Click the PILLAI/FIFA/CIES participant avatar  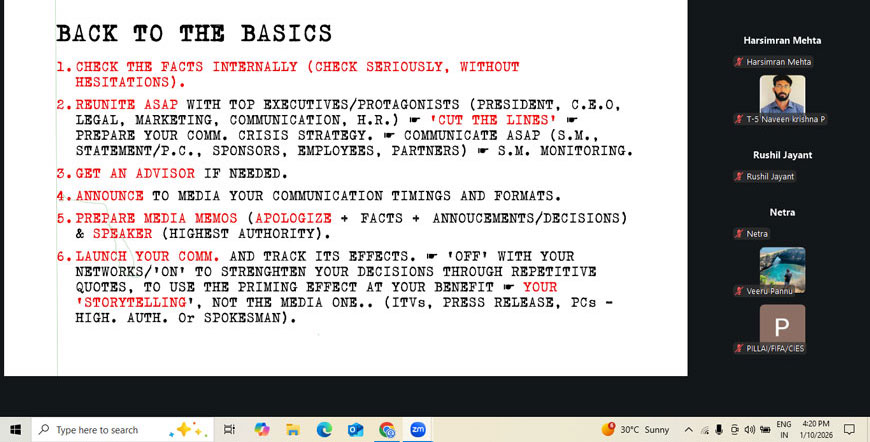[x=781, y=324]
